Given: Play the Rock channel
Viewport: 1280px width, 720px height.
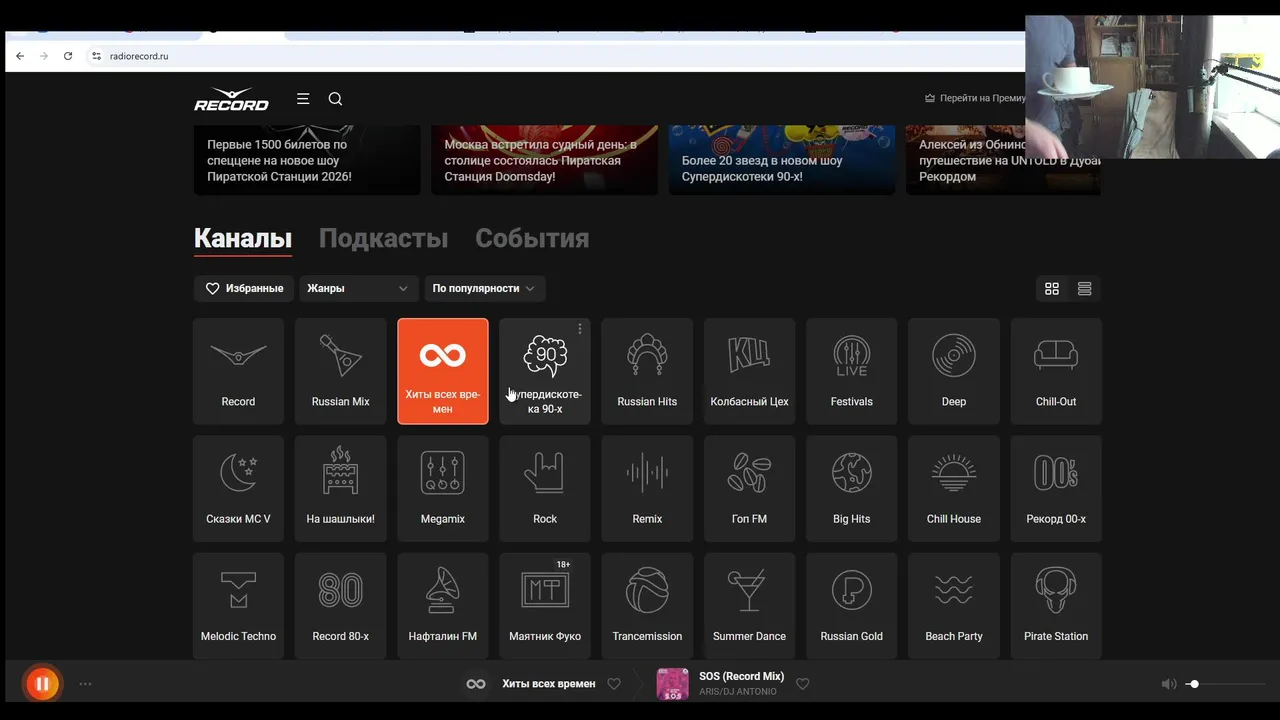Looking at the screenshot, I should 545,488.
